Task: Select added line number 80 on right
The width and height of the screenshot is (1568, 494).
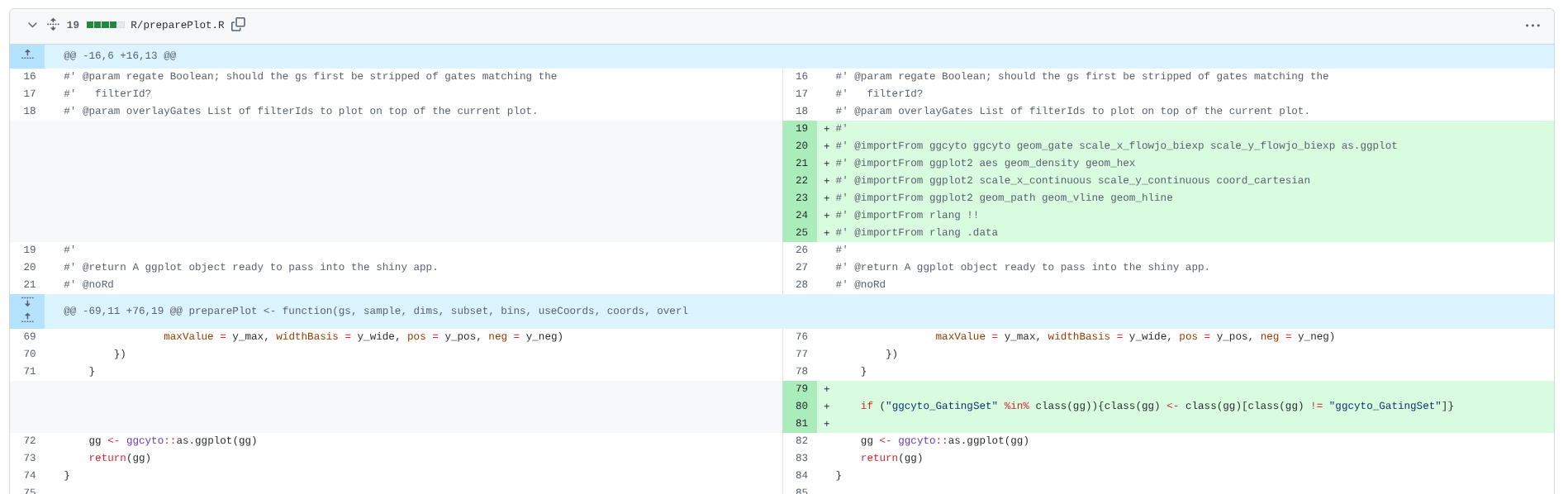Action: point(801,406)
